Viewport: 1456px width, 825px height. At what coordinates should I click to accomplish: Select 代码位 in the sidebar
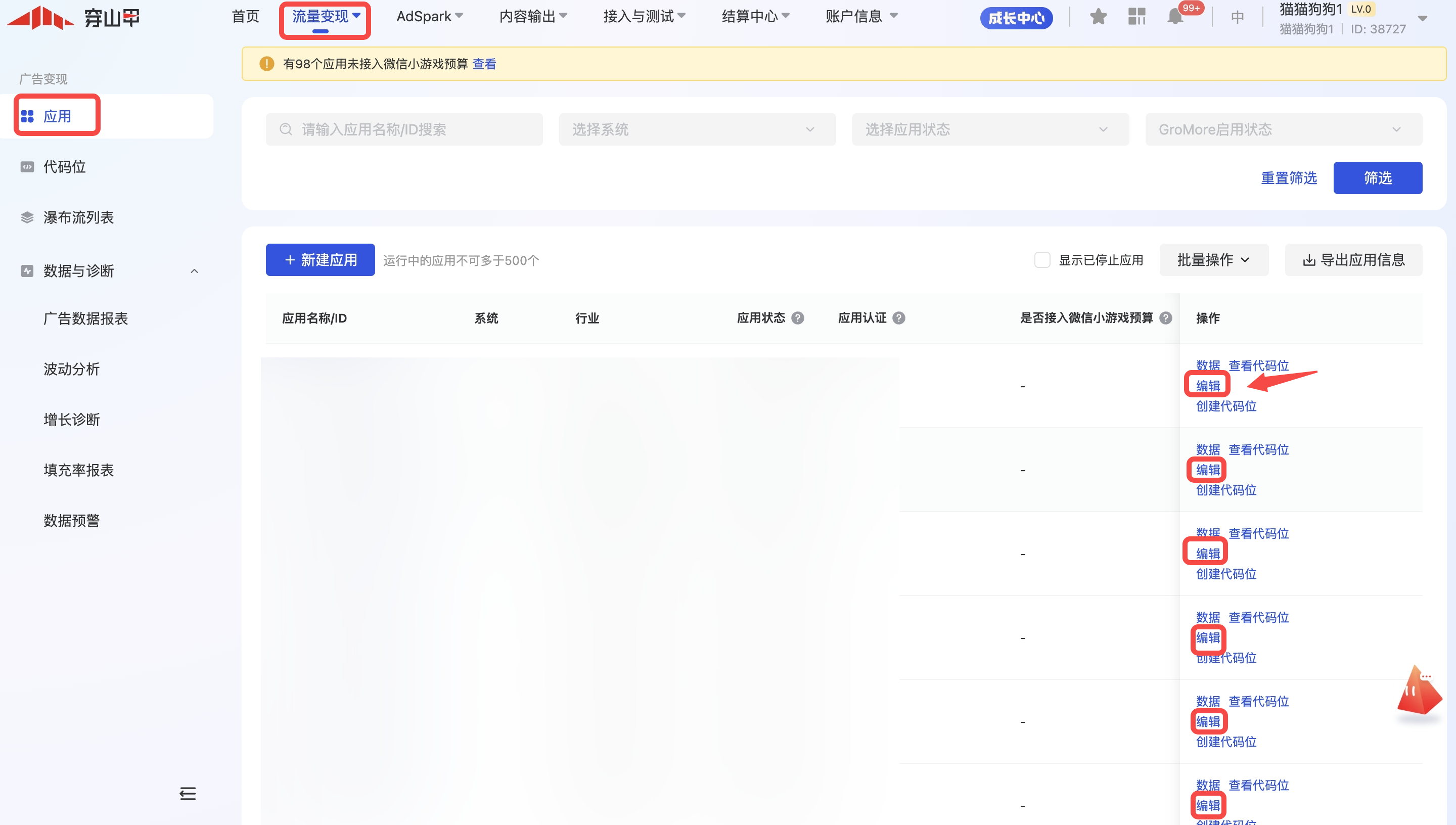[x=64, y=167]
